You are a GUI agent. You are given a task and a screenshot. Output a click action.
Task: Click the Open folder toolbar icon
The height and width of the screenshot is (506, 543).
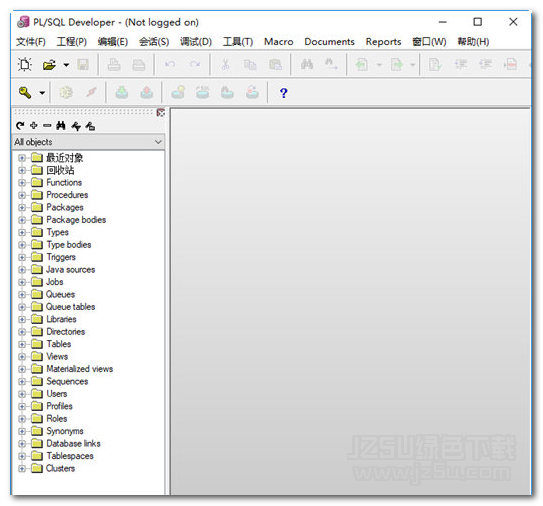[49, 65]
